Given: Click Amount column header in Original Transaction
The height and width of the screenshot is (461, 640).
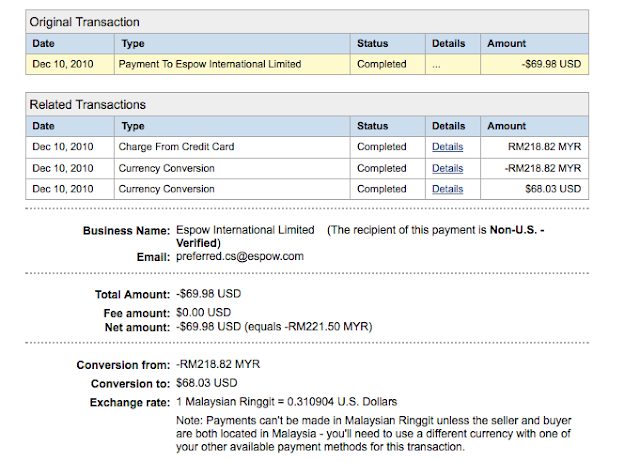Looking at the screenshot, I should (507, 43).
